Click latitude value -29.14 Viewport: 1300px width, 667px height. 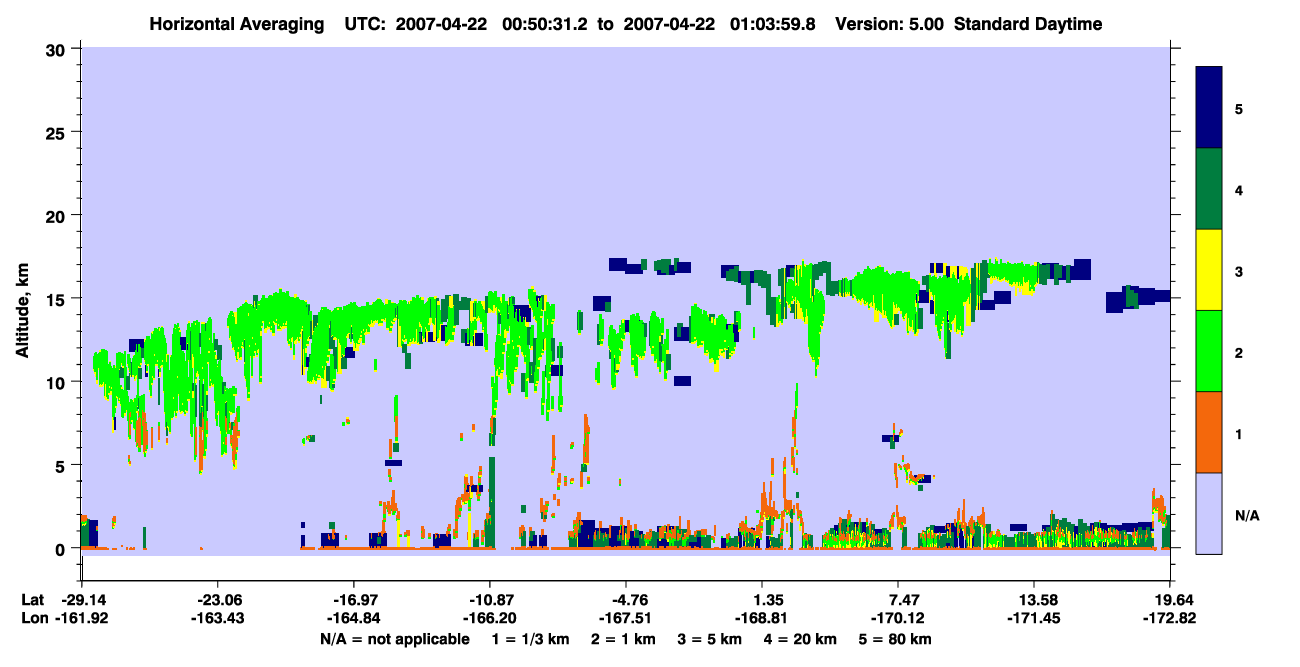(x=83, y=600)
